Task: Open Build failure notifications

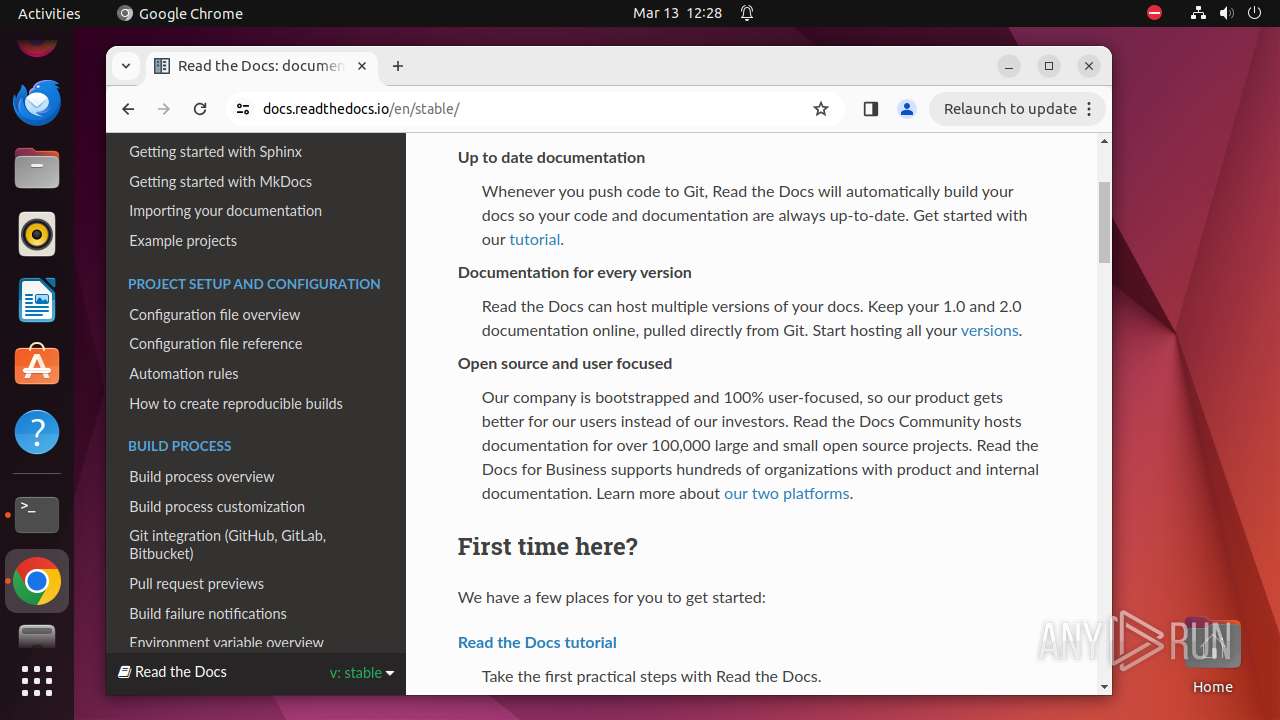Action: [x=208, y=614]
